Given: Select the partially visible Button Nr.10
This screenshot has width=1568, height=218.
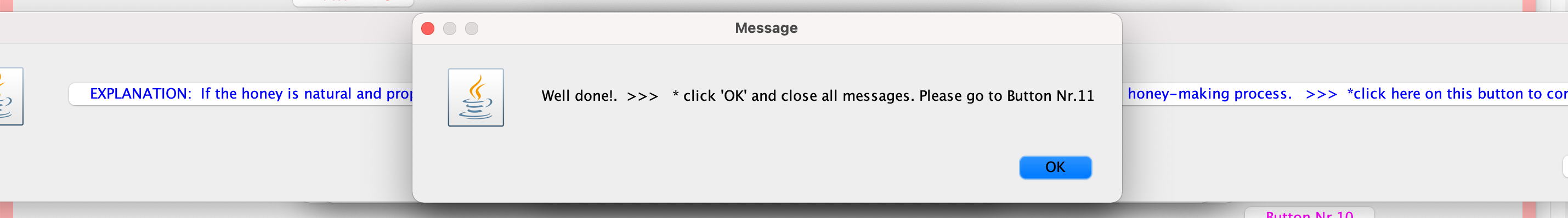Looking at the screenshot, I should 1309,213.
